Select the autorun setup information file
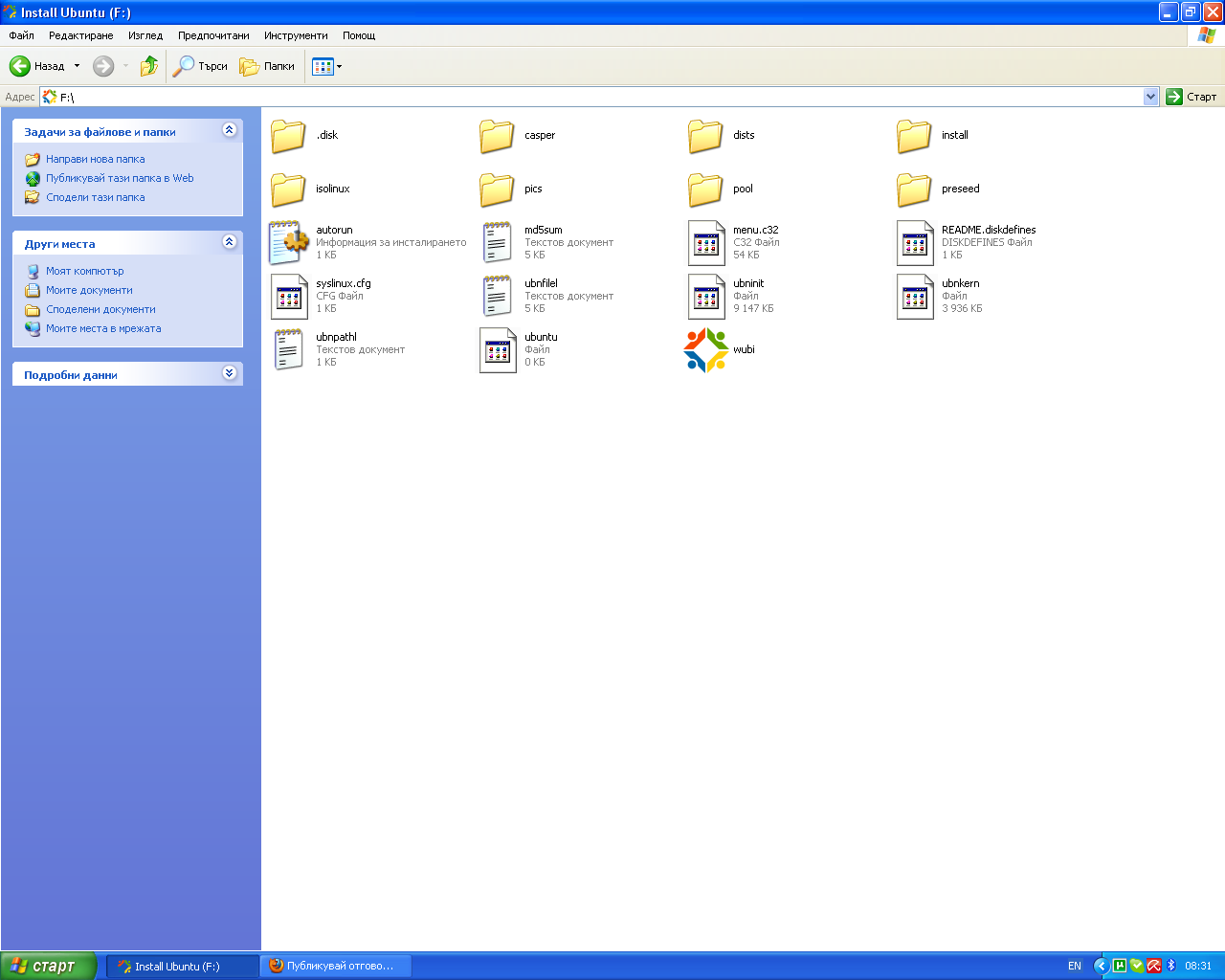This screenshot has width=1225, height=980. [x=368, y=243]
